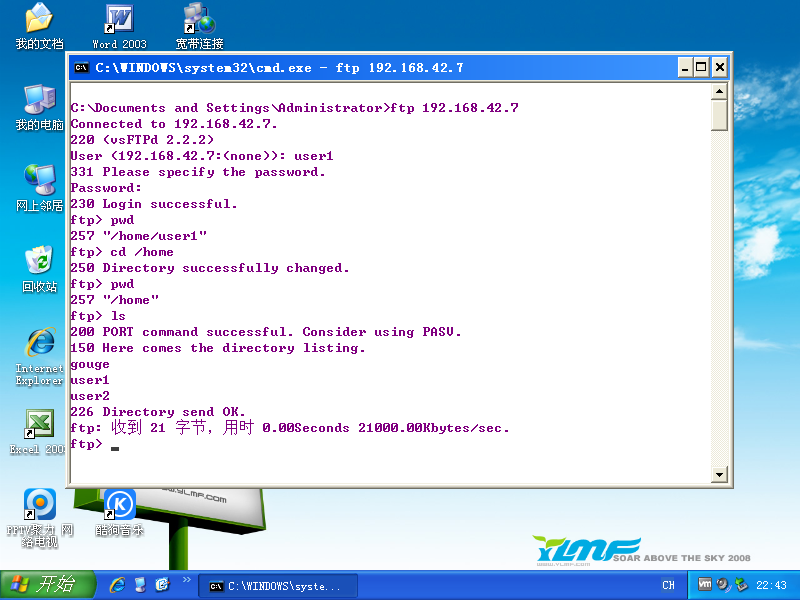
Task: Click the "220 (vsFTPd 2.2.2)" line
Action: (142, 140)
